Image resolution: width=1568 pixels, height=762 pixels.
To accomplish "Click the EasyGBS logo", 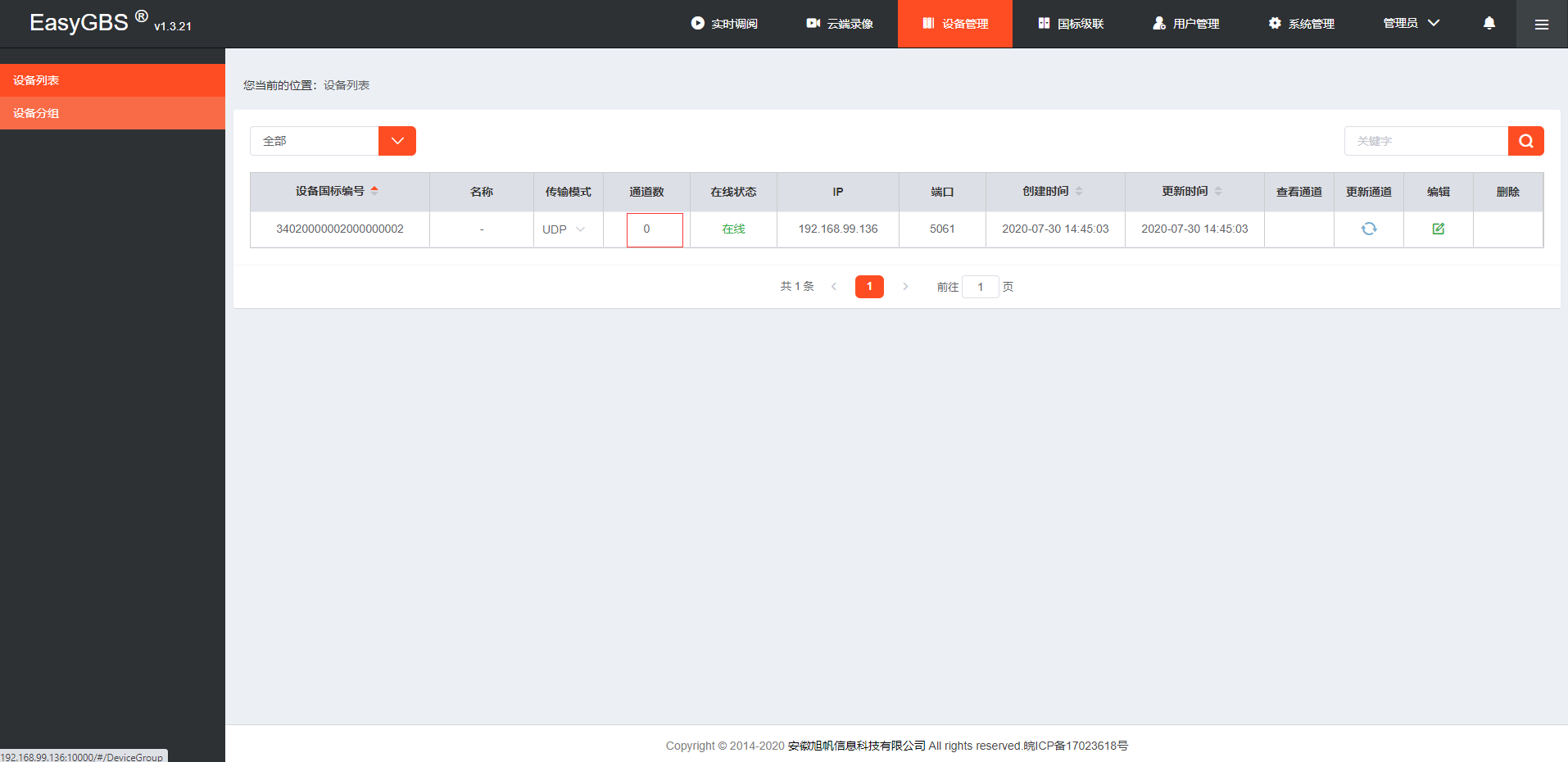I will point(88,21).
